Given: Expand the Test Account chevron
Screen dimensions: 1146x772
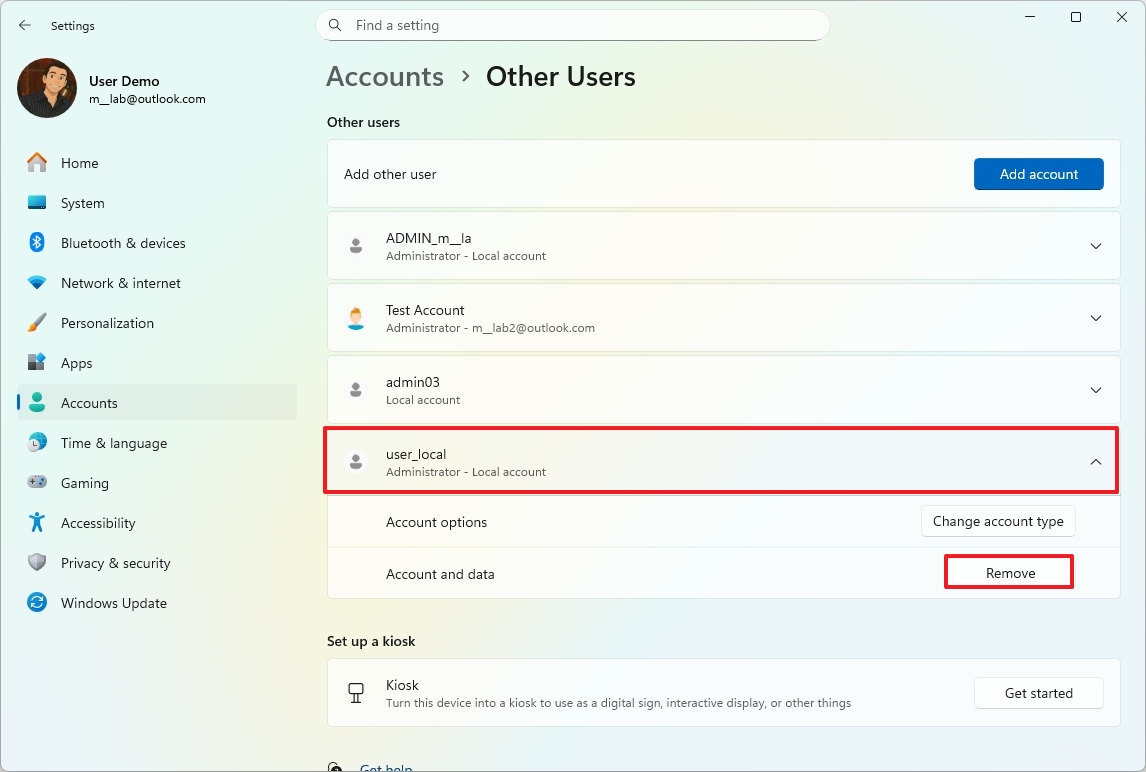Looking at the screenshot, I should (x=1095, y=318).
